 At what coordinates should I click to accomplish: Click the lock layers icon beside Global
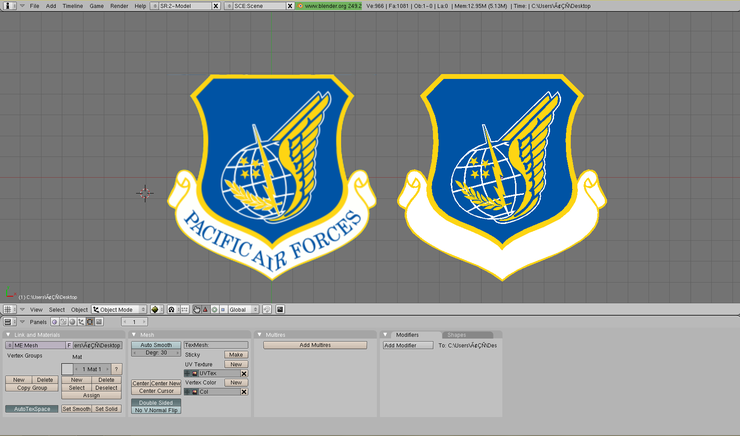pyautogui.click(x=267, y=310)
